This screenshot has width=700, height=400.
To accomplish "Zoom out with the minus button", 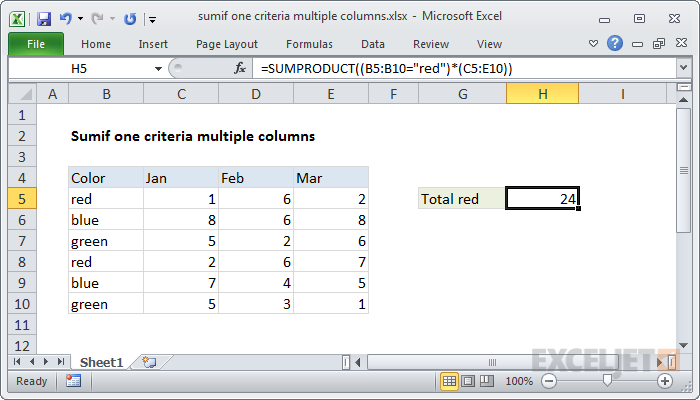I will click(549, 381).
